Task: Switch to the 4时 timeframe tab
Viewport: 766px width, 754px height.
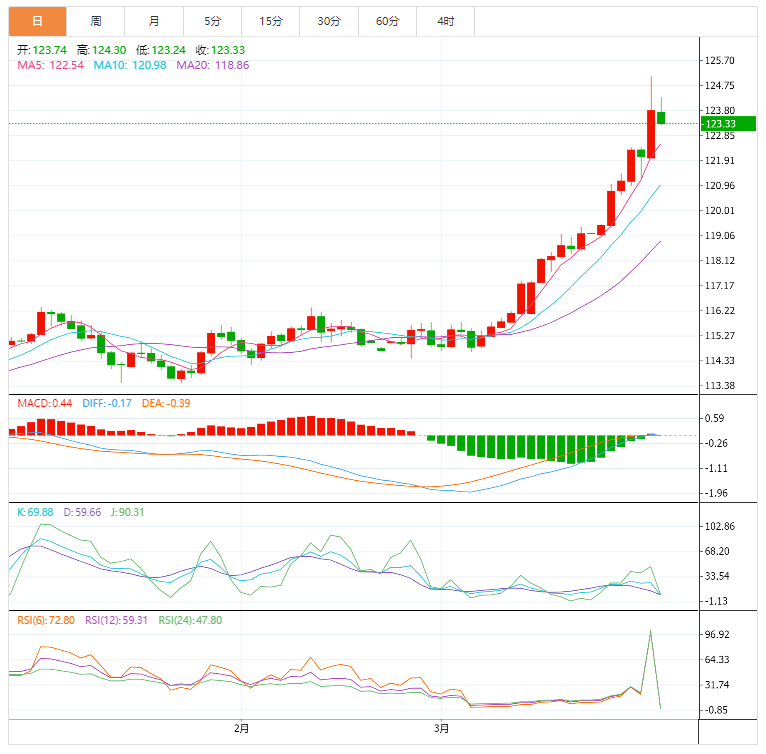Action: [445, 21]
